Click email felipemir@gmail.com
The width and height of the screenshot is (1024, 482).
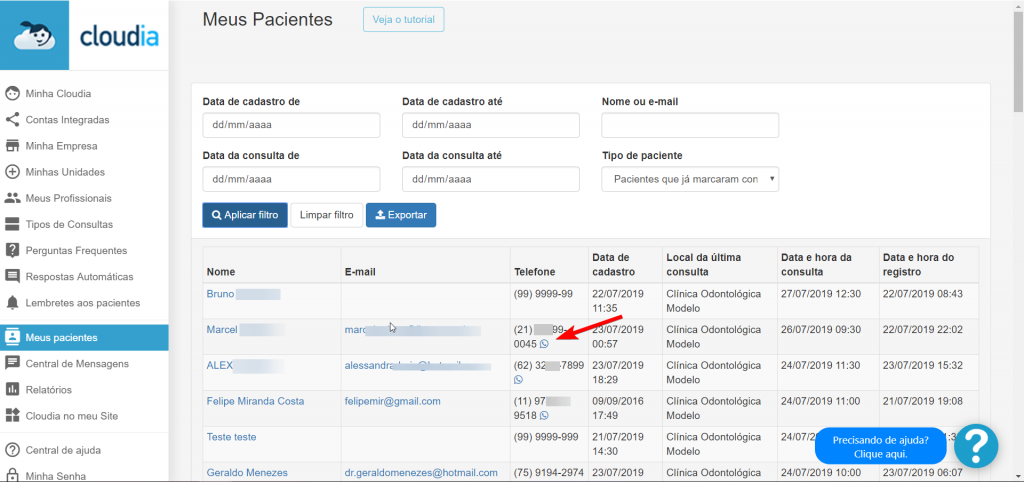392,401
